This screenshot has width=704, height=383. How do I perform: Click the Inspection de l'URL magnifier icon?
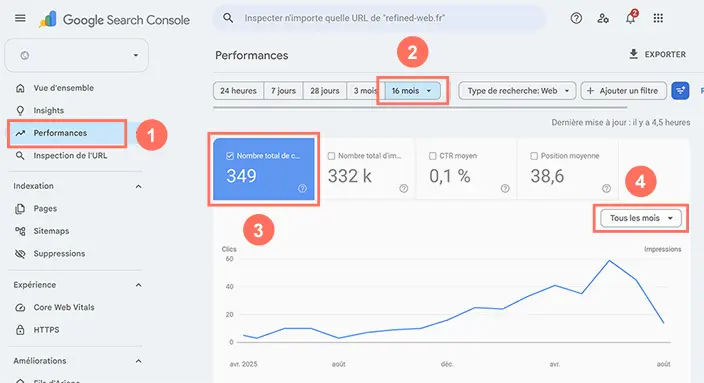click(x=20, y=156)
